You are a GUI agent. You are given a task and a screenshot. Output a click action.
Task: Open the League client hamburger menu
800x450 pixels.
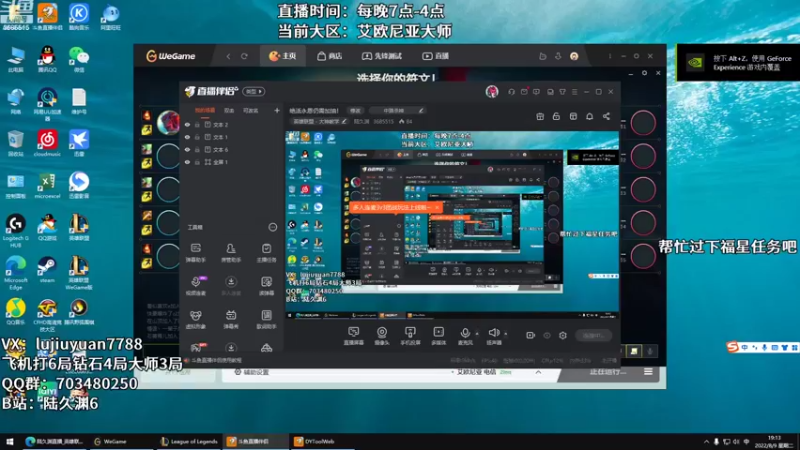tap(648, 372)
